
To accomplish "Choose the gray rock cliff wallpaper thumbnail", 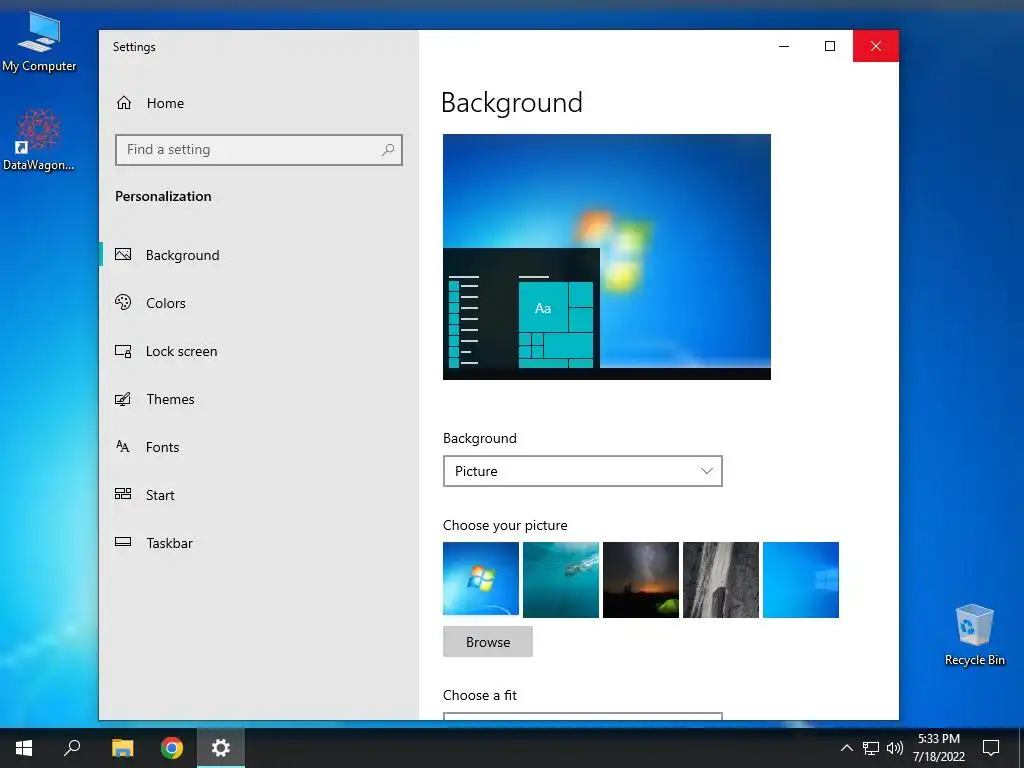I will coord(720,579).
